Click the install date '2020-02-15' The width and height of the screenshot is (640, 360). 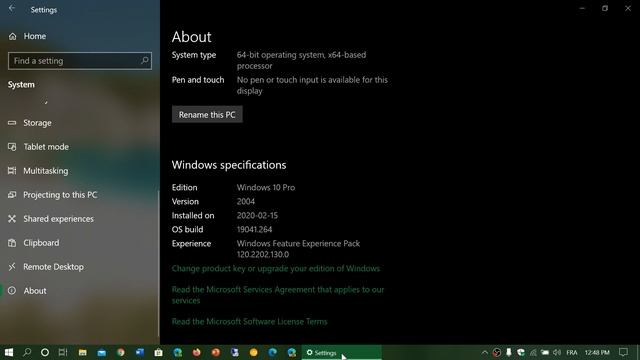tap(257, 216)
